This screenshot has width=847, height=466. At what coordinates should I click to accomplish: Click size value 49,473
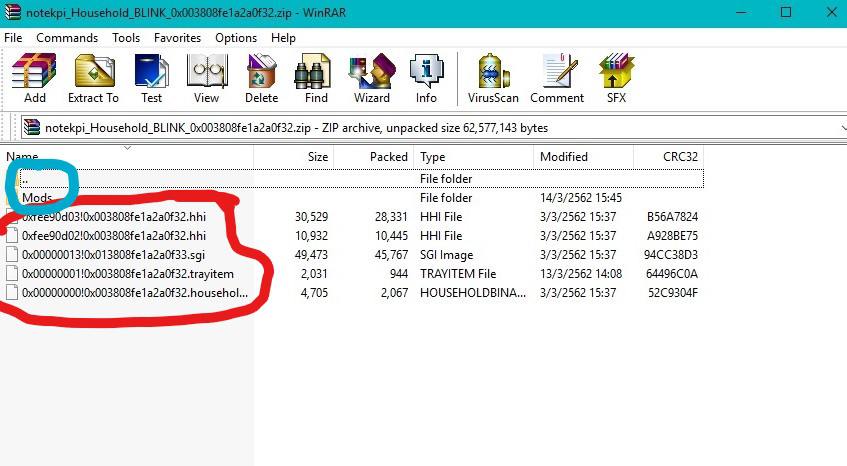(x=311, y=254)
